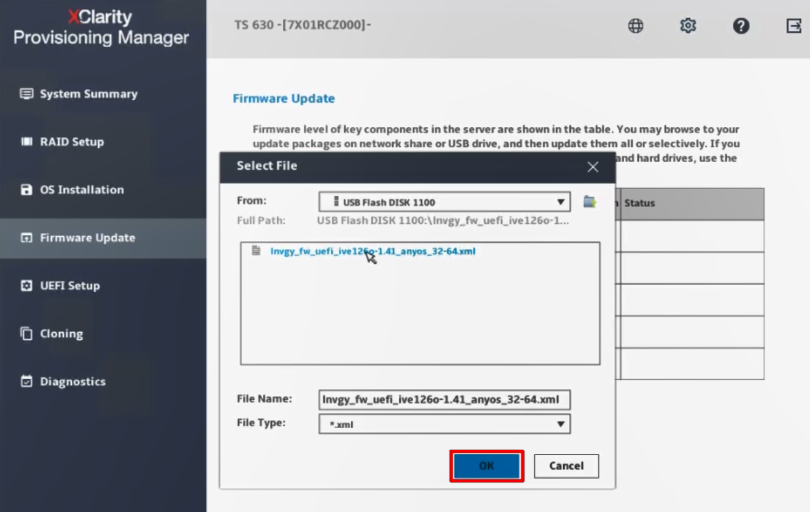Open settings via the gear icon
The width and height of the screenshot is (810, 512).
[688, 26]
